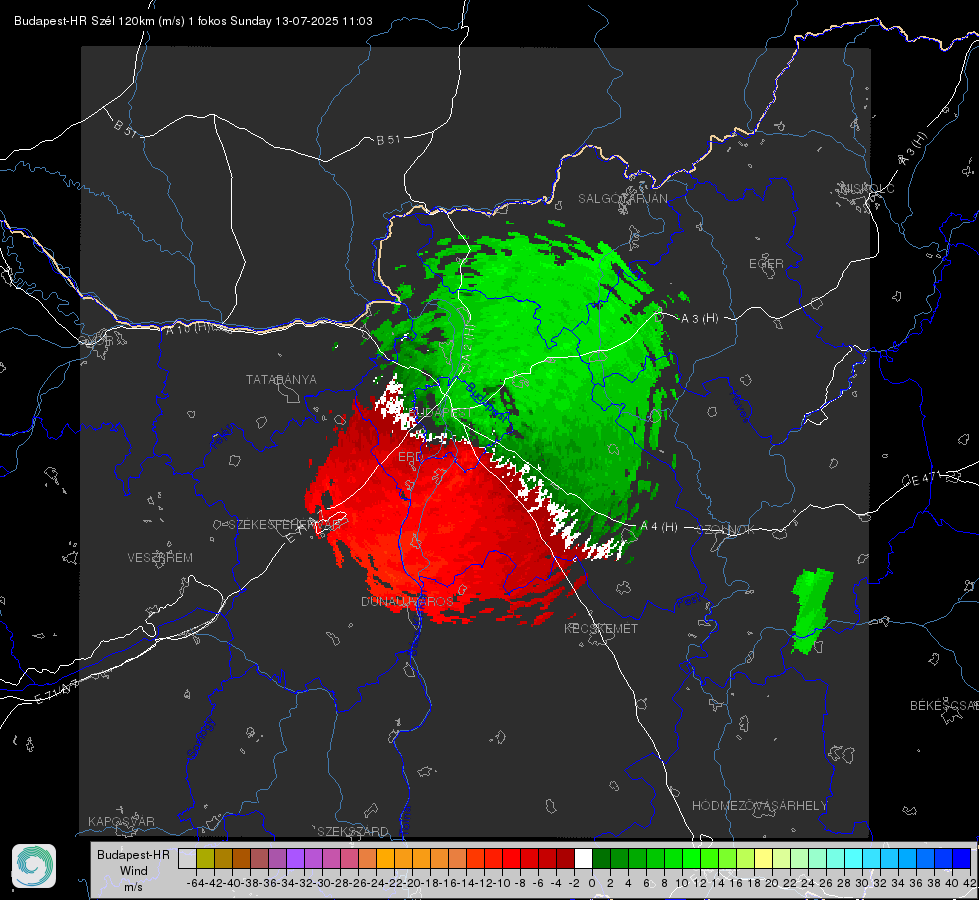Click the SZEKSZÁRD city label
Screen dimensions: 979x900
pos(353,831)
